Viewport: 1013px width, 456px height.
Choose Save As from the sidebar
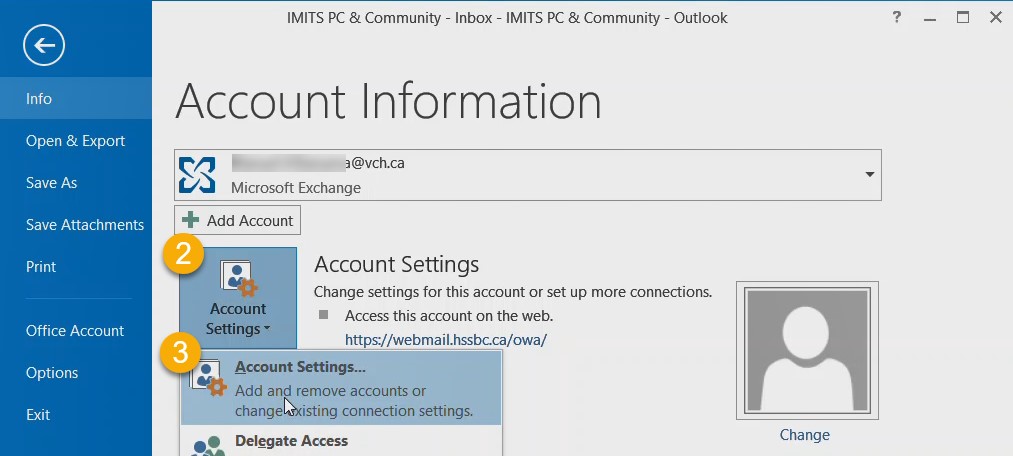coord(76,183)
